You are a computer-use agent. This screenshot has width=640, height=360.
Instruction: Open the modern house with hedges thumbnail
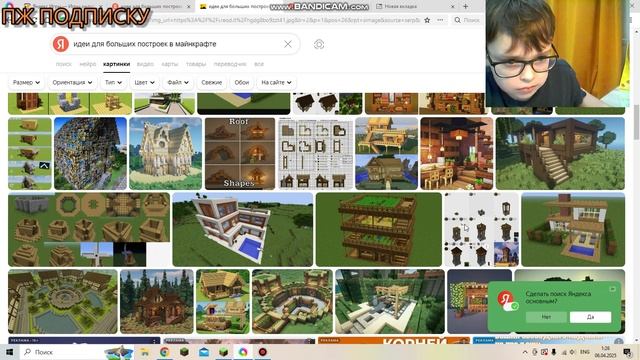[573, 229]
